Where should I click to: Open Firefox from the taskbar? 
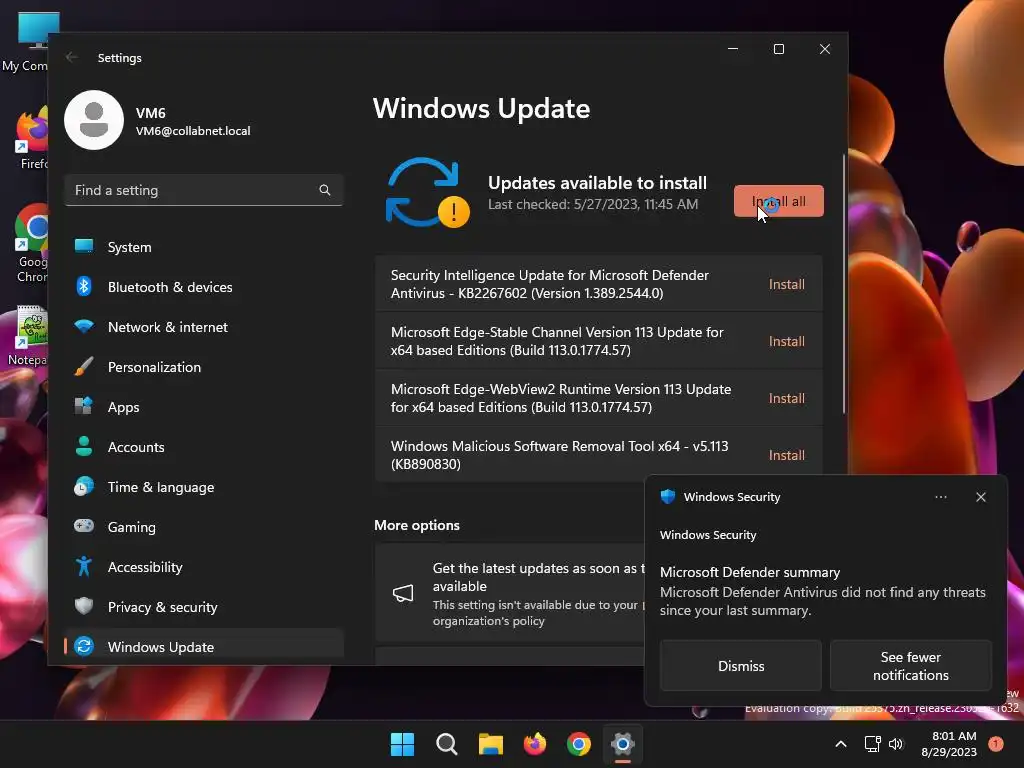click(x=535, y=744)
